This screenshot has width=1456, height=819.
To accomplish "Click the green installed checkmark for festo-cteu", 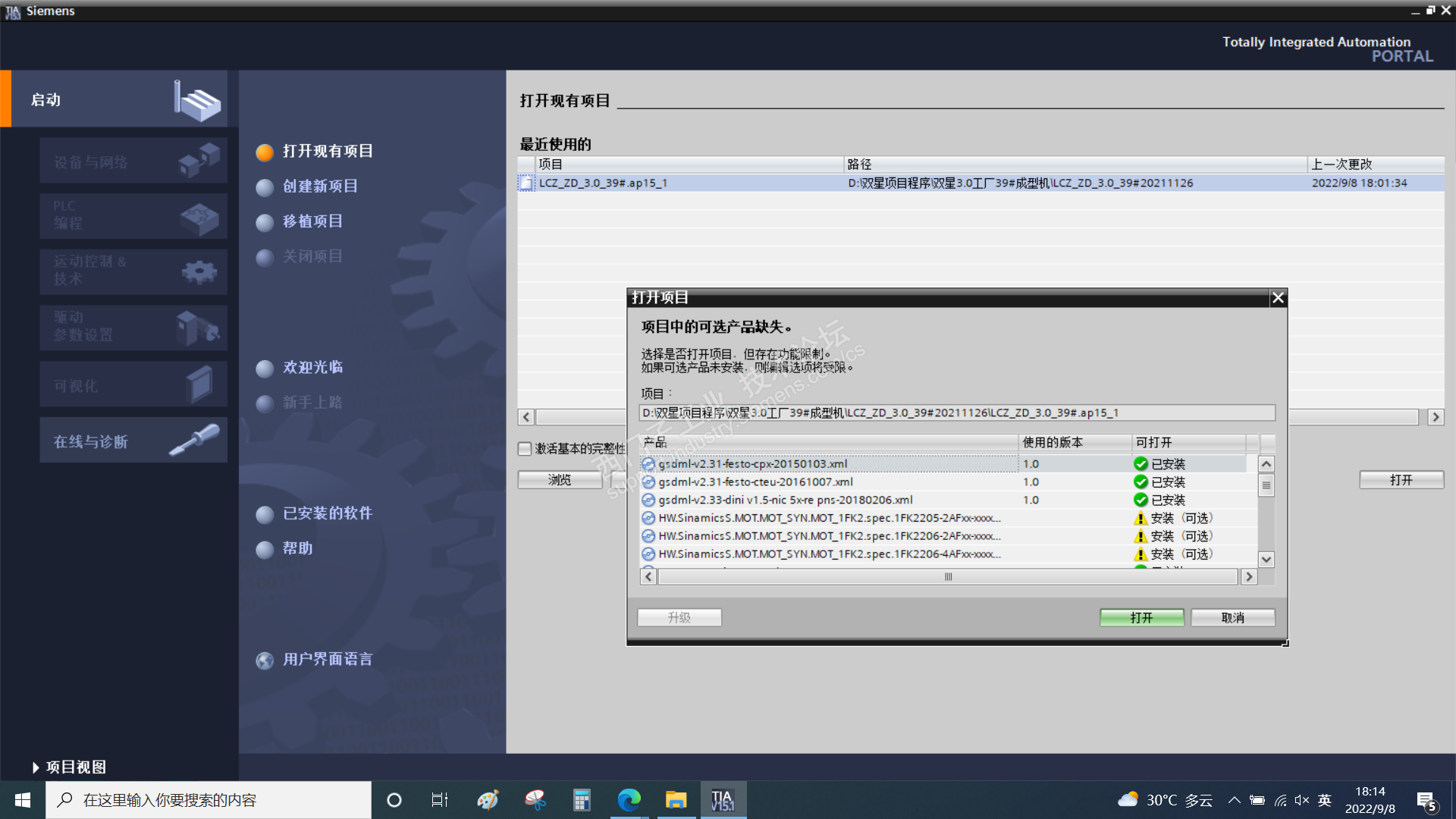I will coord(1140,482).
